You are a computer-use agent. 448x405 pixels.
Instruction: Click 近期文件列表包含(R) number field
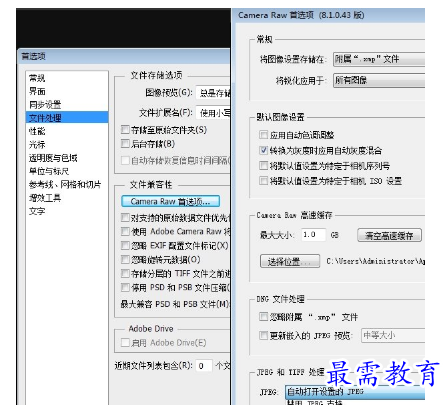point(204,366)
